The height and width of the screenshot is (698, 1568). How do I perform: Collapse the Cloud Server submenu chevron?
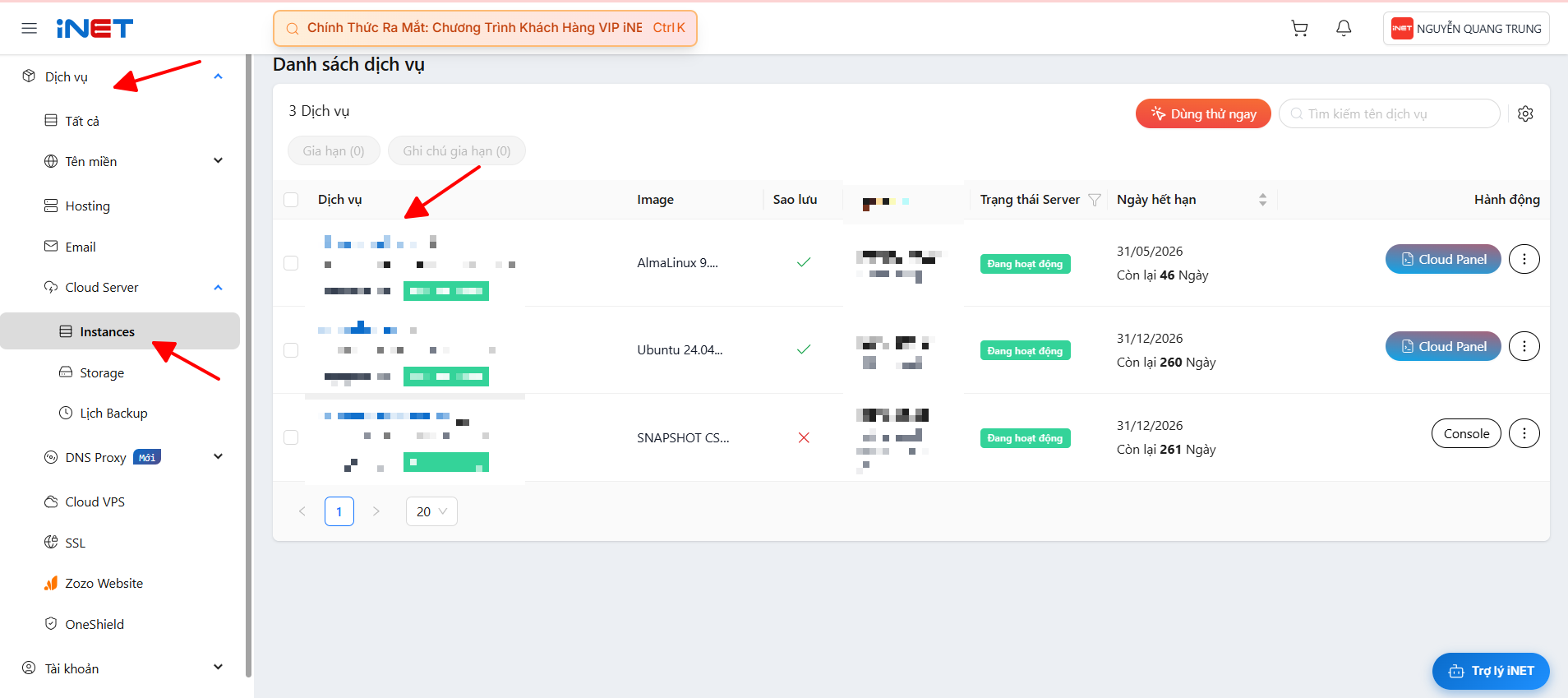point(218,288)
